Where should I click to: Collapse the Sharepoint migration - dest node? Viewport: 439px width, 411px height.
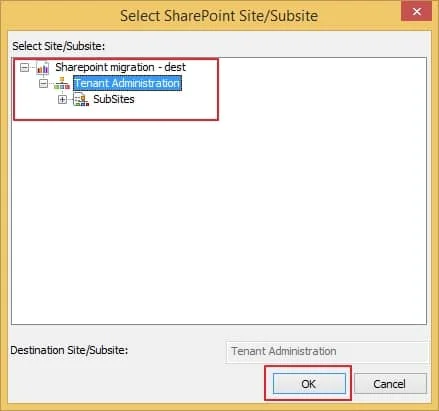coord(24,68)
